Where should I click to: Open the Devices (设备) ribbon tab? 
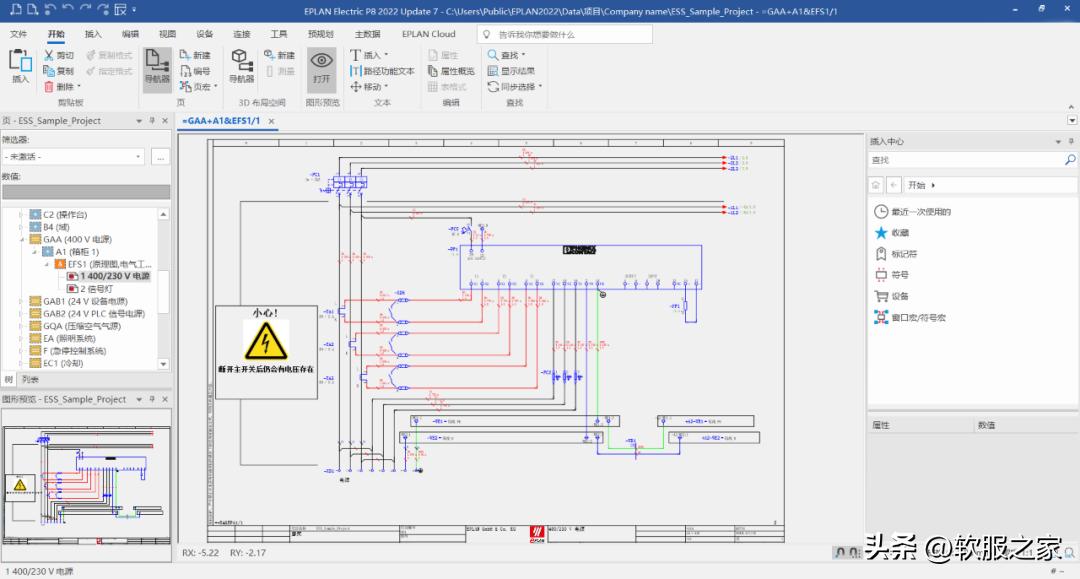(x=205, y=34)
